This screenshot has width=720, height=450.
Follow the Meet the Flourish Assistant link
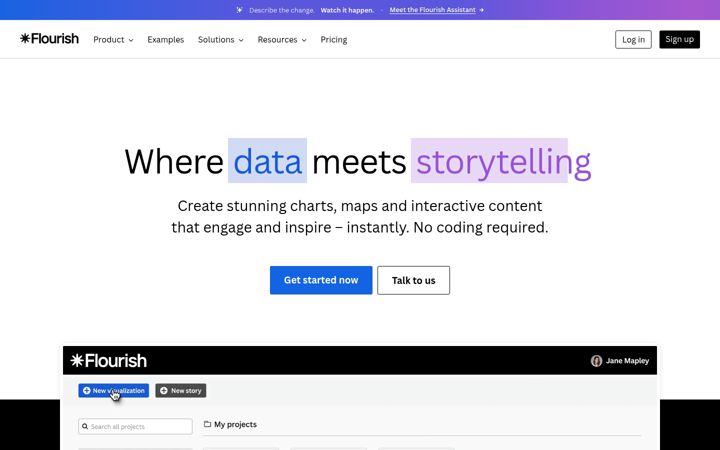pos(433,10)
